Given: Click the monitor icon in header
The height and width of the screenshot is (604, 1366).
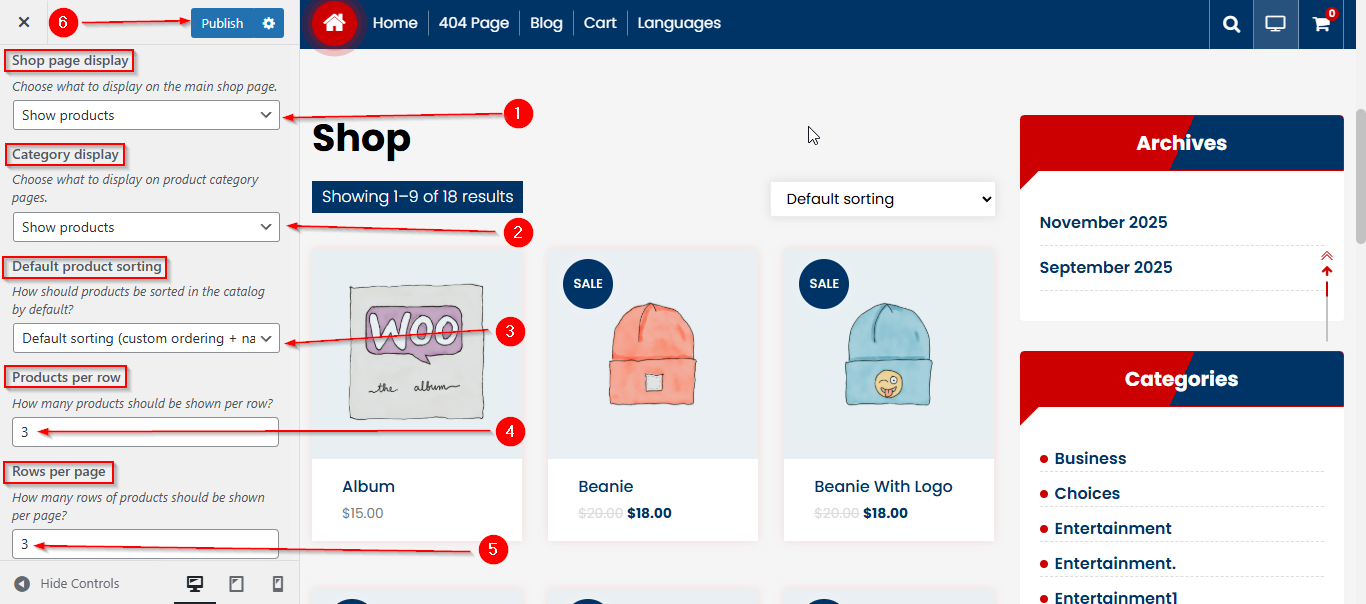Looking at the screenshot, I should pos(1276,24).
